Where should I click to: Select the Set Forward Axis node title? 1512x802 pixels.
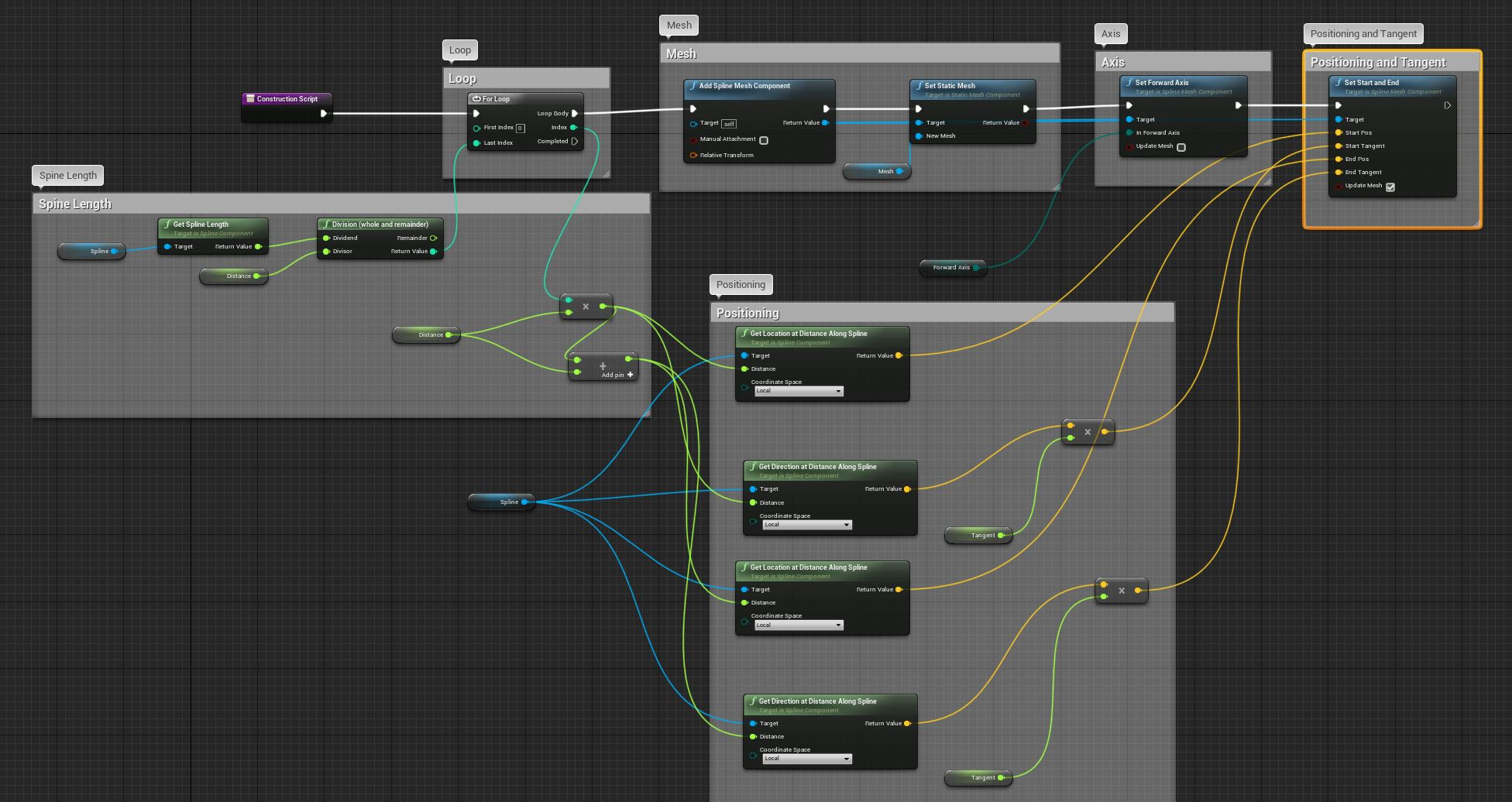[1162, 83]
